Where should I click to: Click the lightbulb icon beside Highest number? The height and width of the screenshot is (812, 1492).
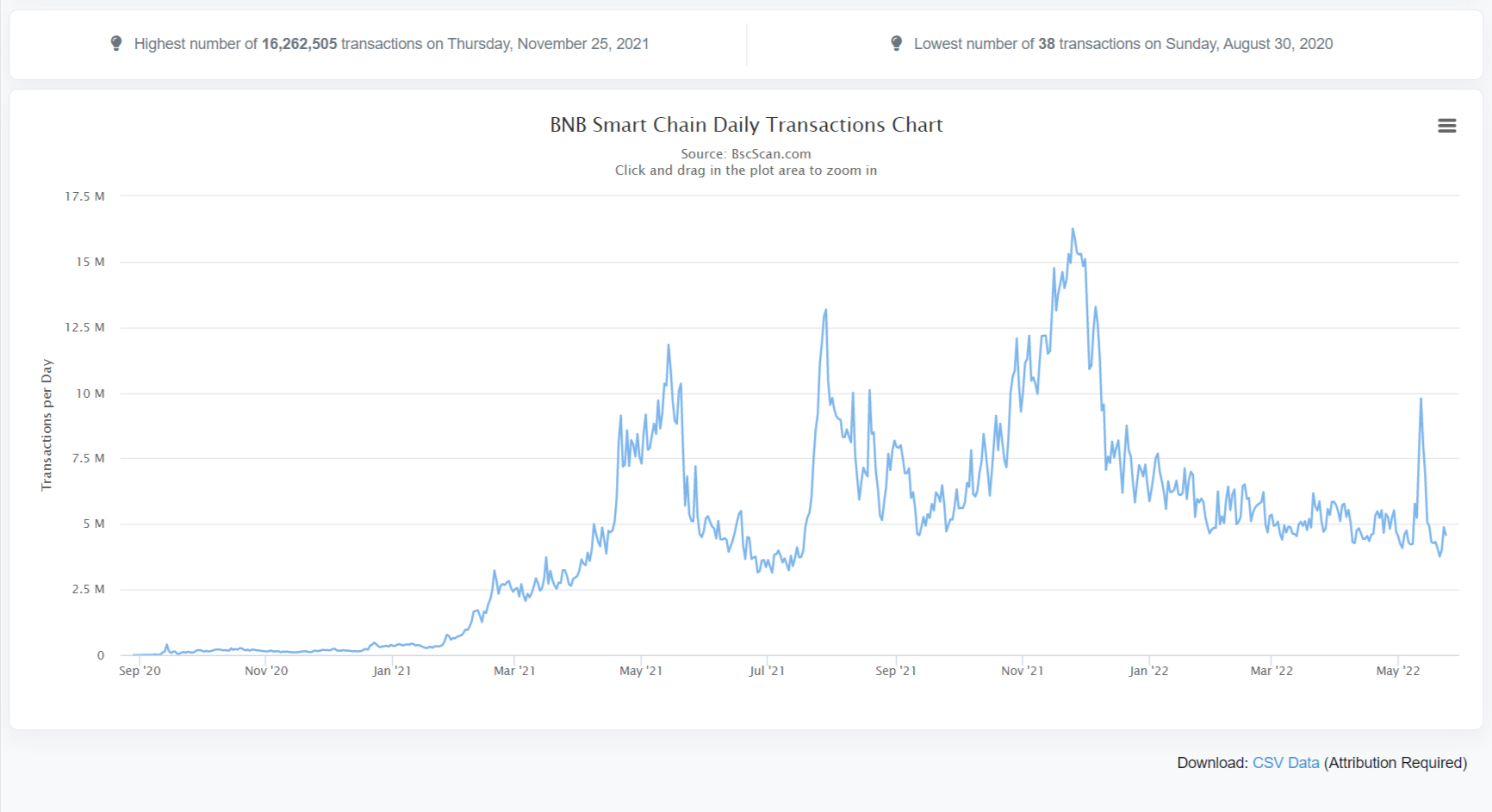116,43
